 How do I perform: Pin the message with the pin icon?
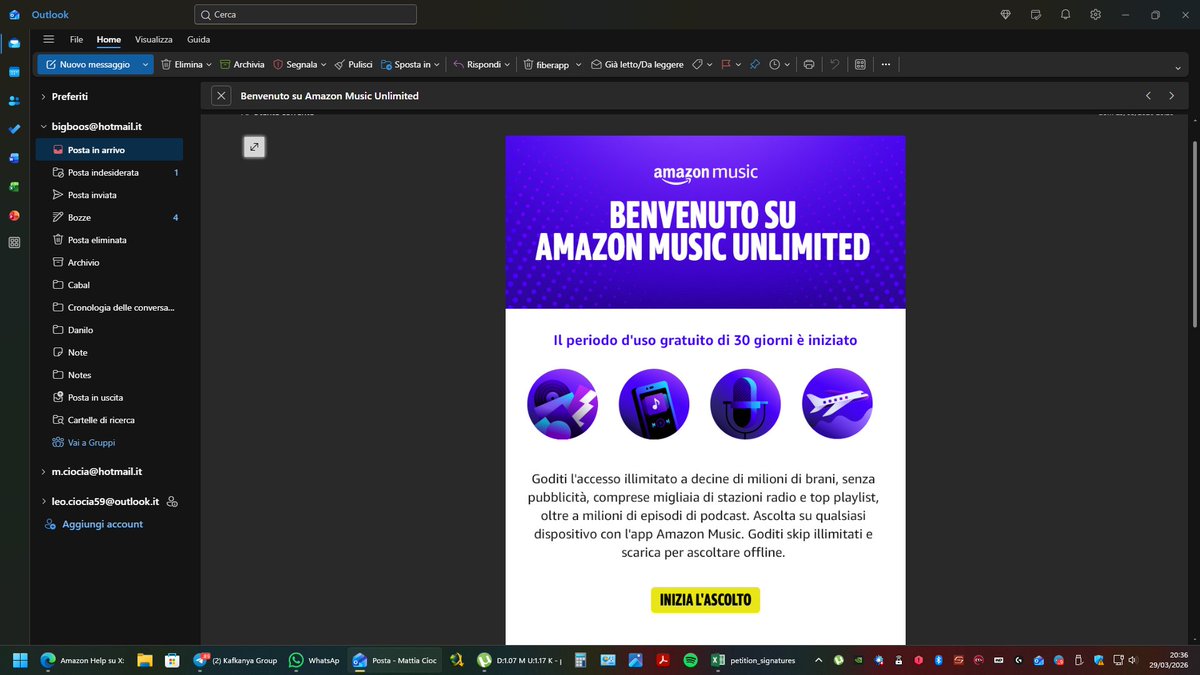click(755, 64)
